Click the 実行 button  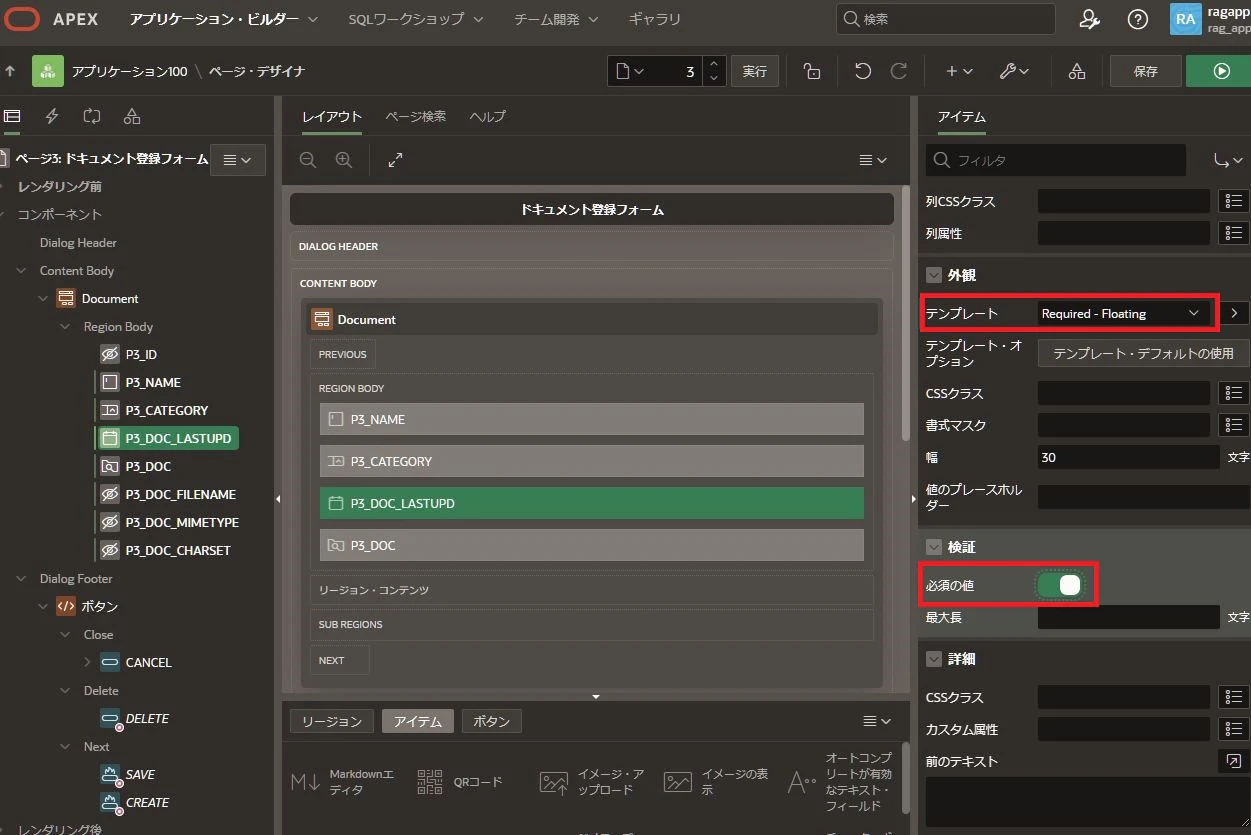click(755, 71)
